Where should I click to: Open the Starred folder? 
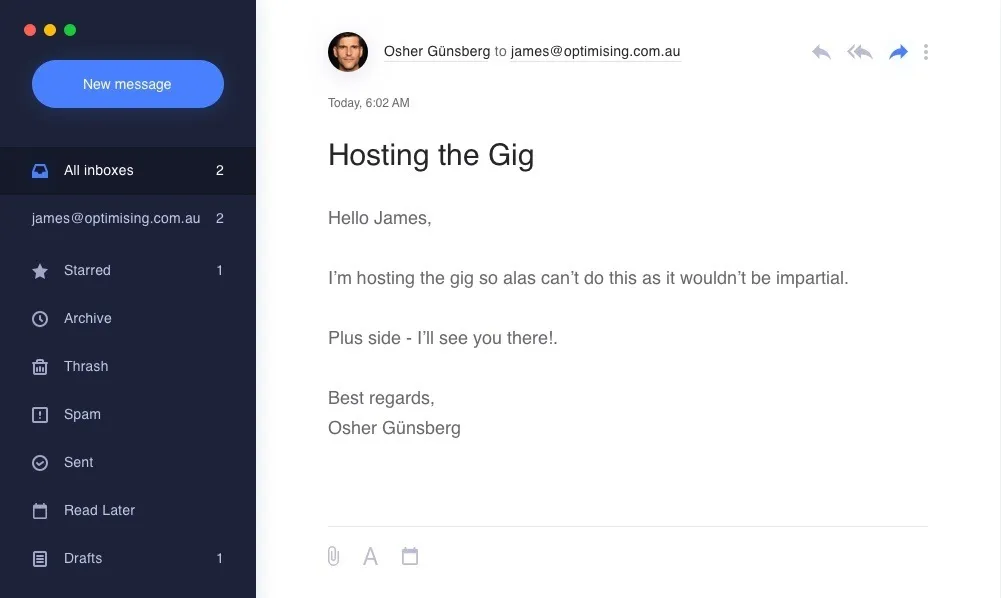(x=87, y=270)
